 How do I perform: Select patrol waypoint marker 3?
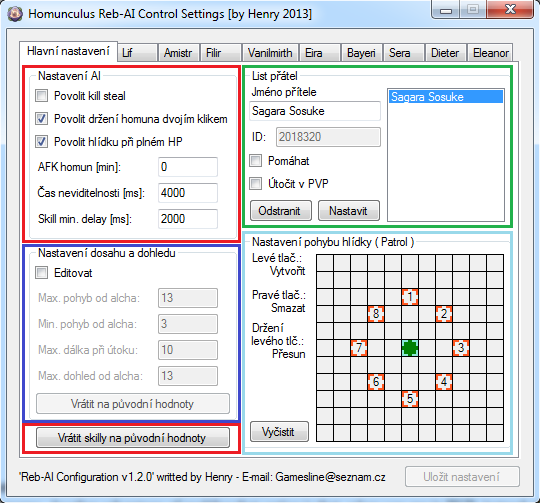tap(461, 348)
